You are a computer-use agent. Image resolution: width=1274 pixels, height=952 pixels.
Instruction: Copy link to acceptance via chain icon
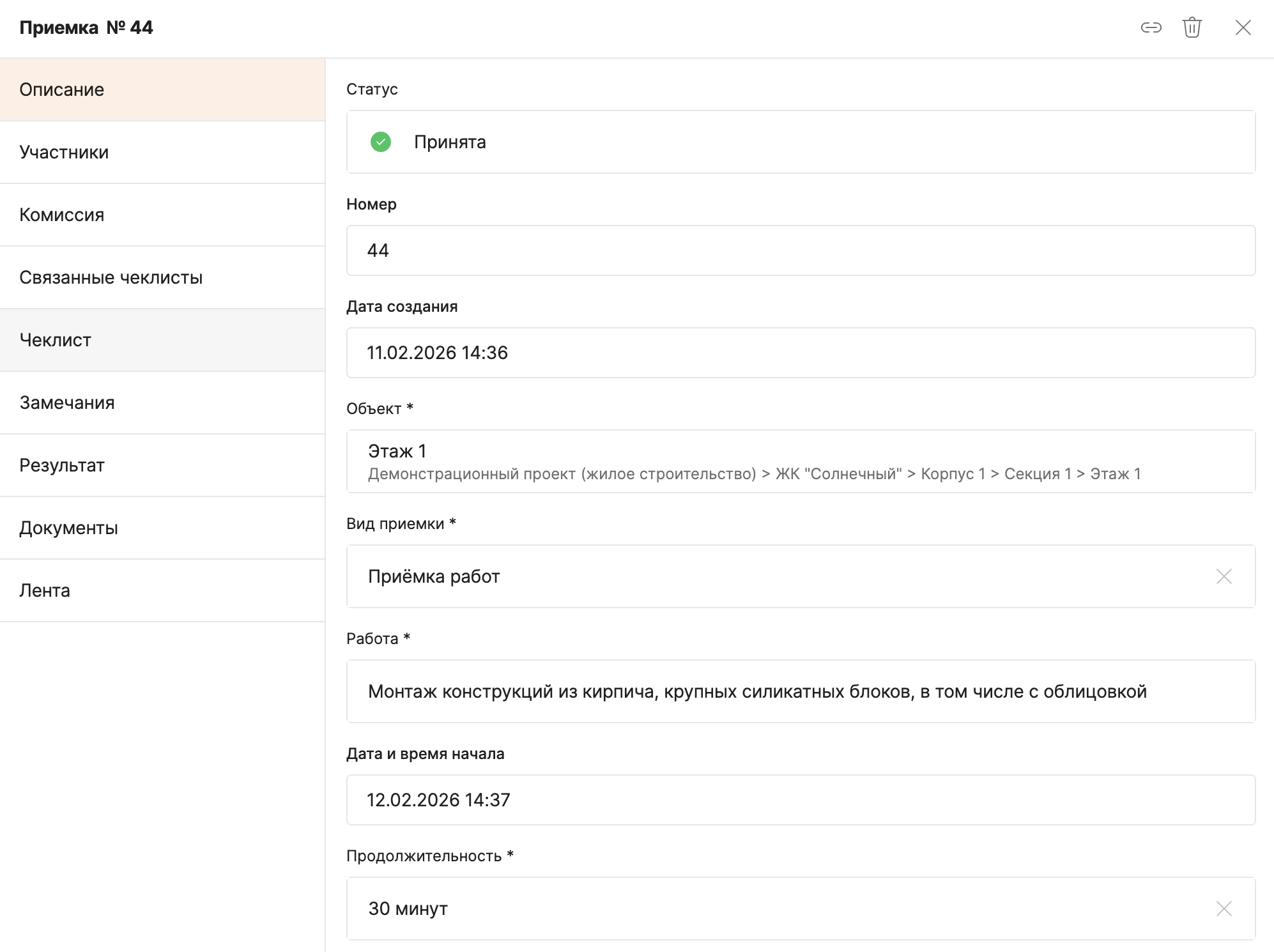coord(1151,27)
